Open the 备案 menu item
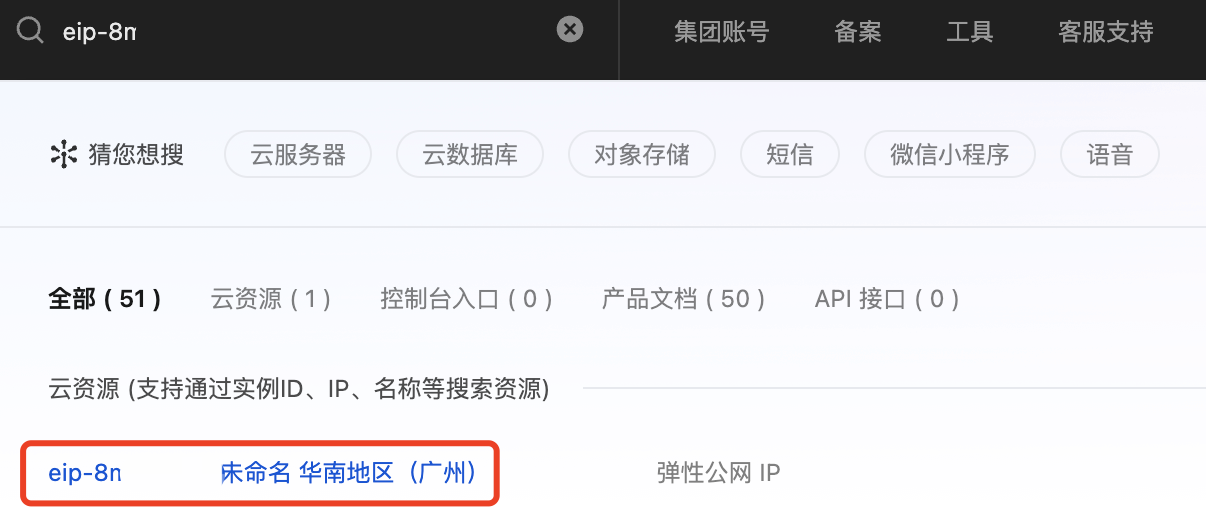This screenshot has height=524, width=1206. [x=857, y=32]
